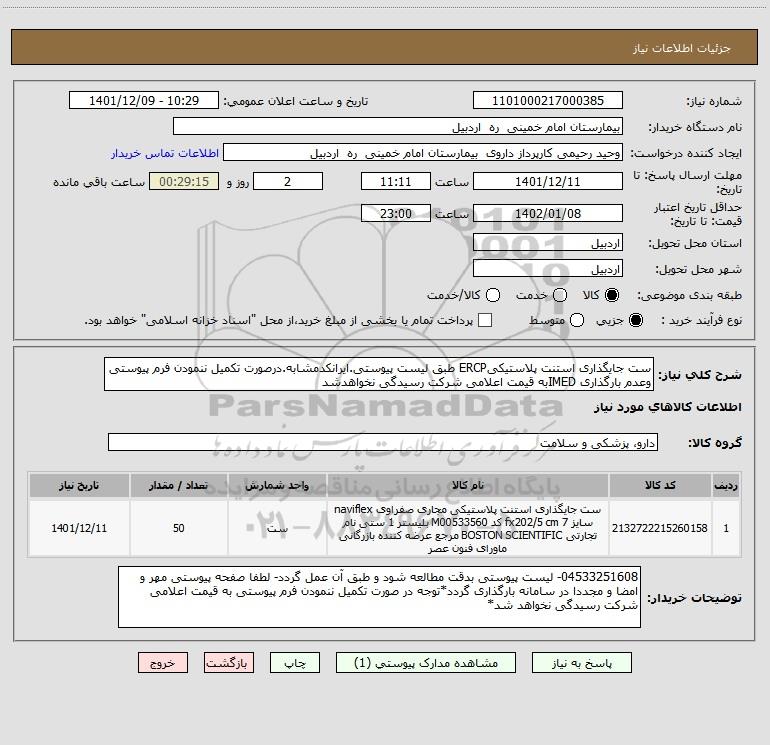770x745 pixels.
Task: Select the کالا radio button
Action: pos(612,295)
